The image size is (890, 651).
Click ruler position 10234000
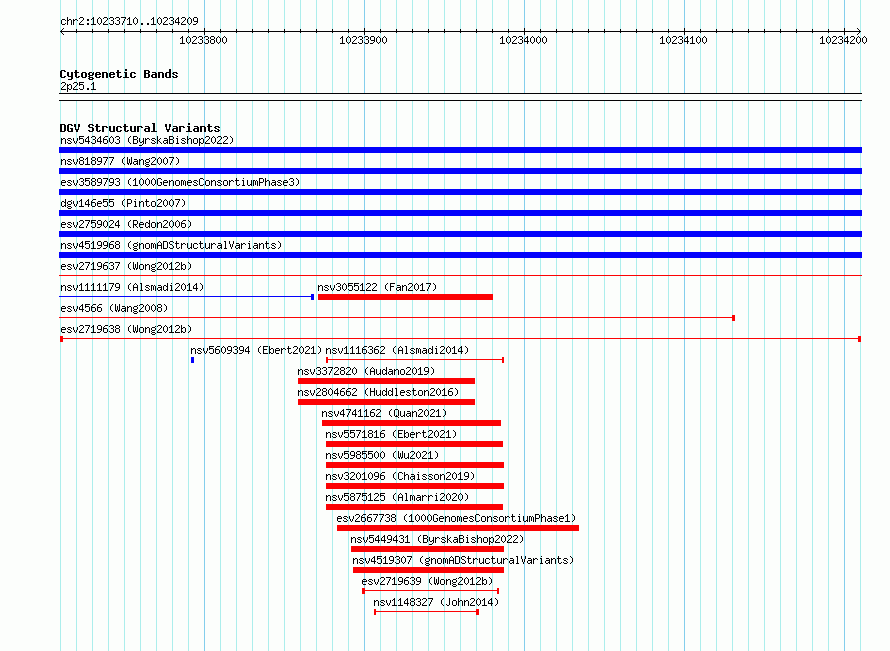523,40
